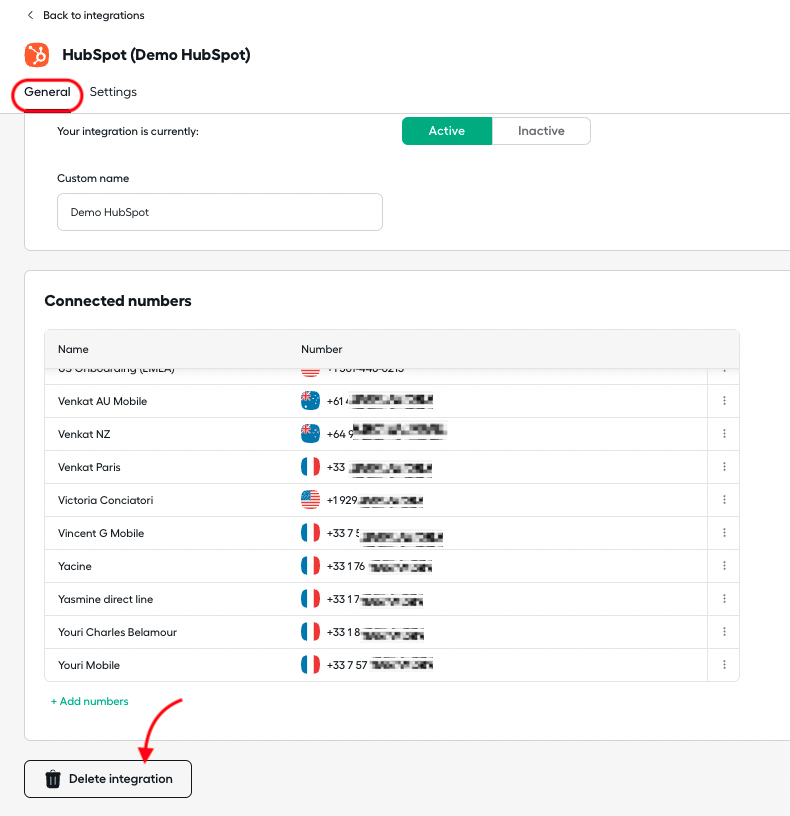Set integration status to Active
The image size is (790, 816).
coord(447,131)
